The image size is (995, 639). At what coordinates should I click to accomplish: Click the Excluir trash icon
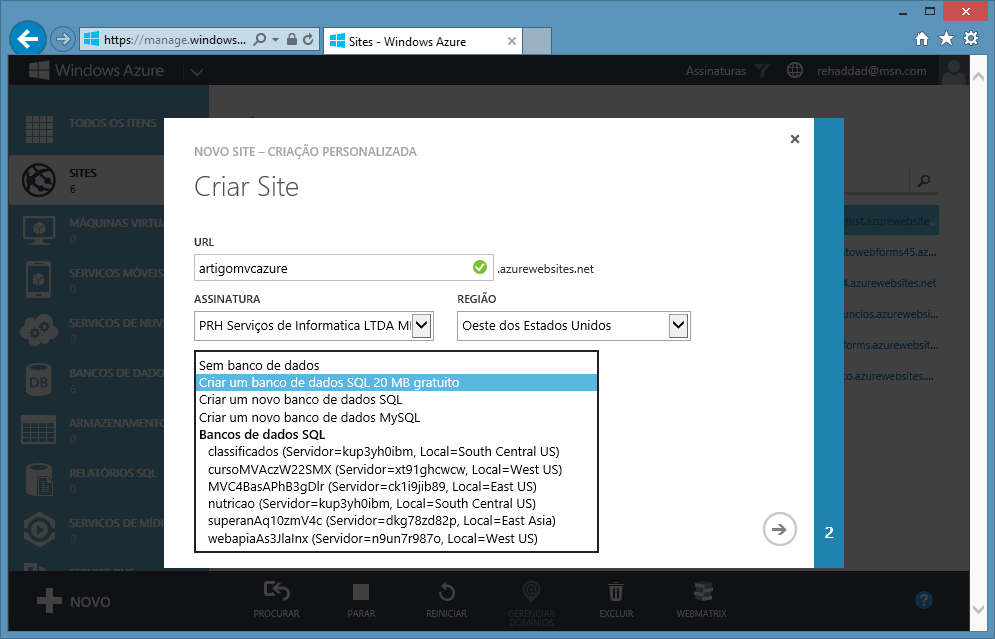coord(616,591)
